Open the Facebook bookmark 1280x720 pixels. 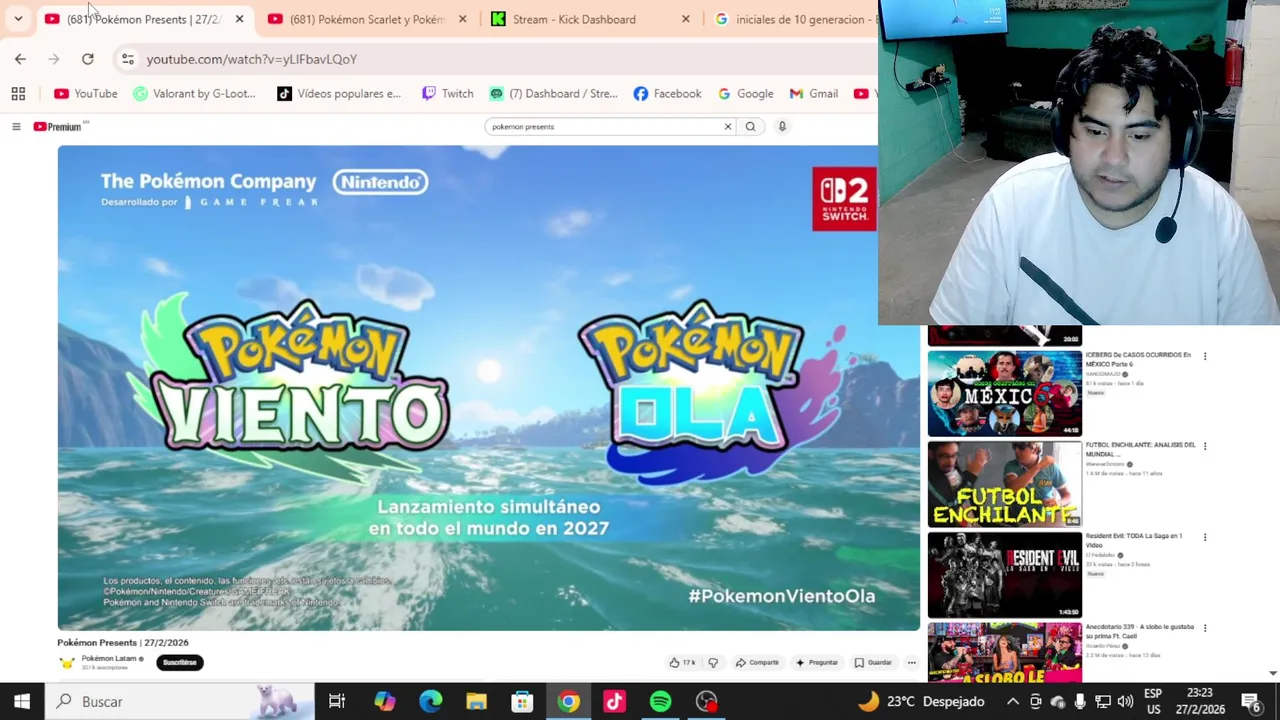667,93
